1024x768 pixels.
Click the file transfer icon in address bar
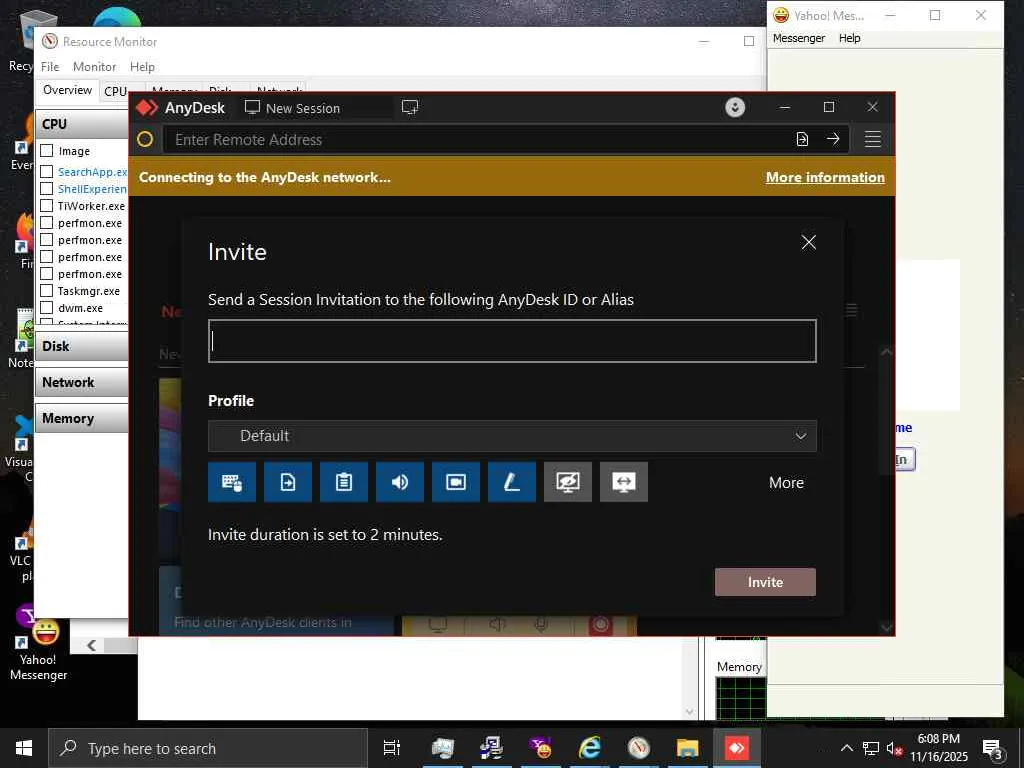click(803, 139)
